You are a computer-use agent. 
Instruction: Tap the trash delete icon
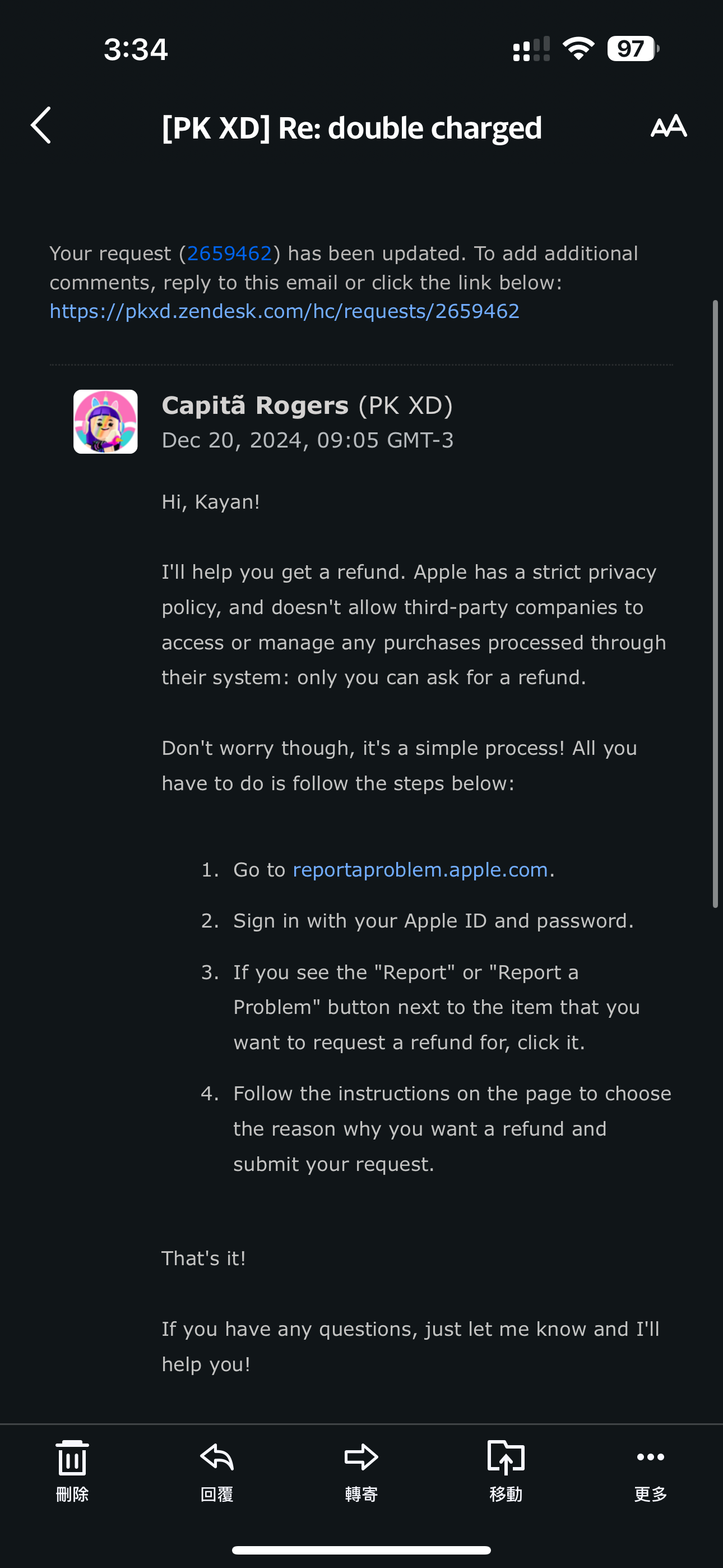pyautogui.click(x=72, y=1459)
